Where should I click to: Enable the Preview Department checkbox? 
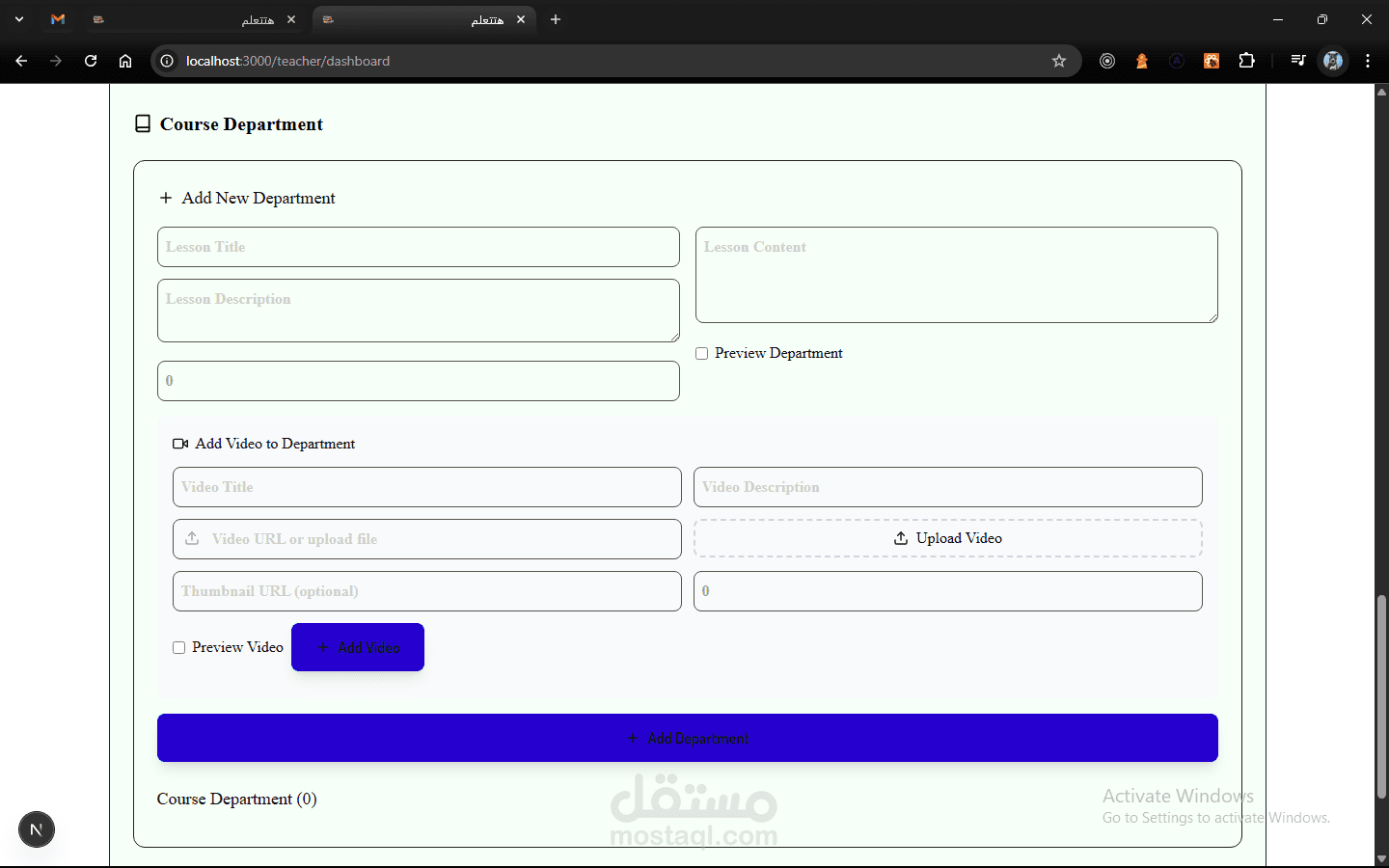[702, 354]
